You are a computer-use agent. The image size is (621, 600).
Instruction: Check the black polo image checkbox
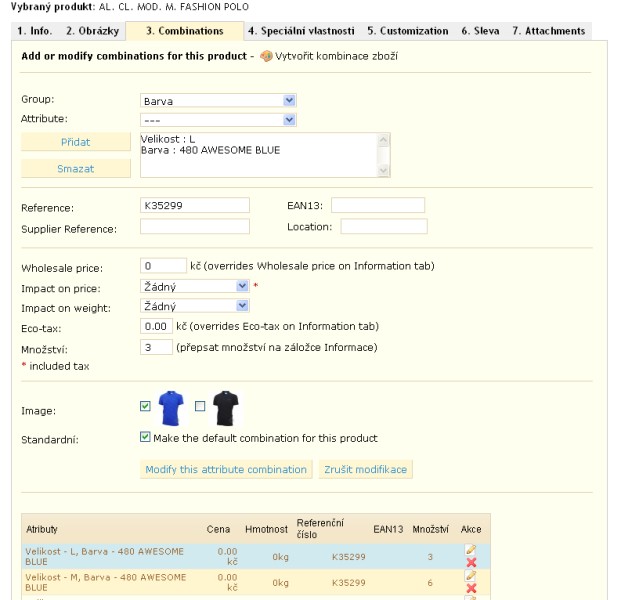(200, 406)
